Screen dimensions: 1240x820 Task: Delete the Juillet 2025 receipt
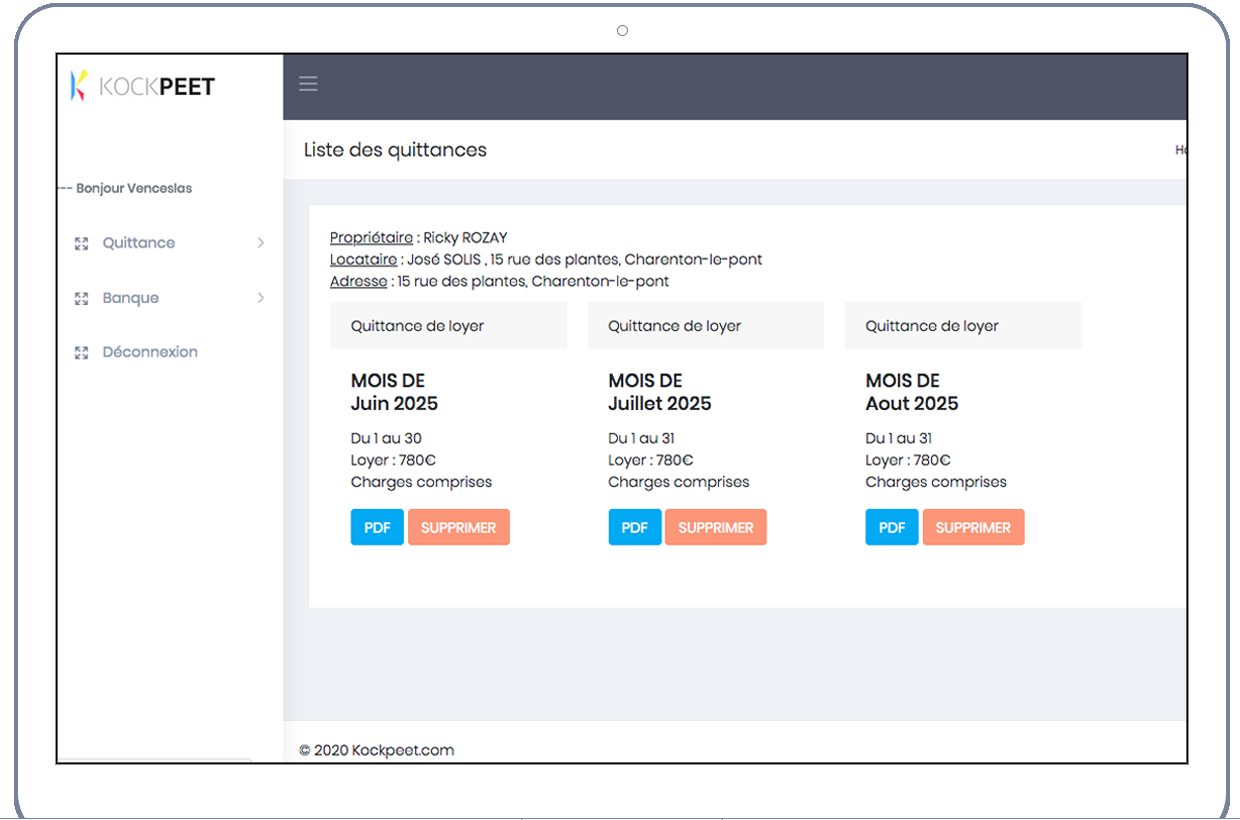[x=716, y=527]
